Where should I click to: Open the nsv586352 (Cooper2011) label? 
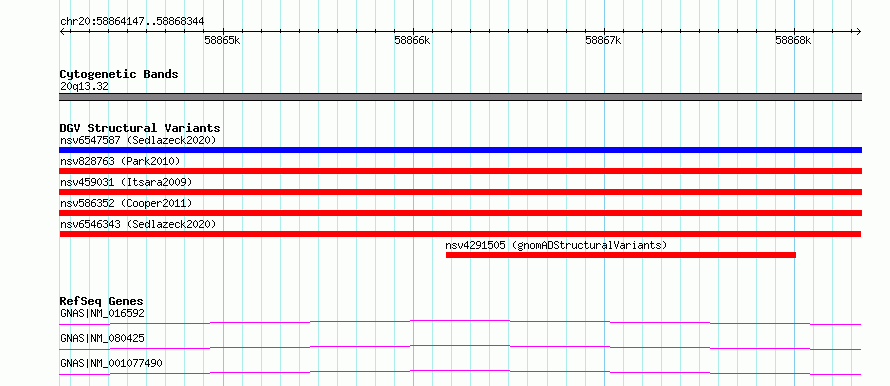point(126,203)
